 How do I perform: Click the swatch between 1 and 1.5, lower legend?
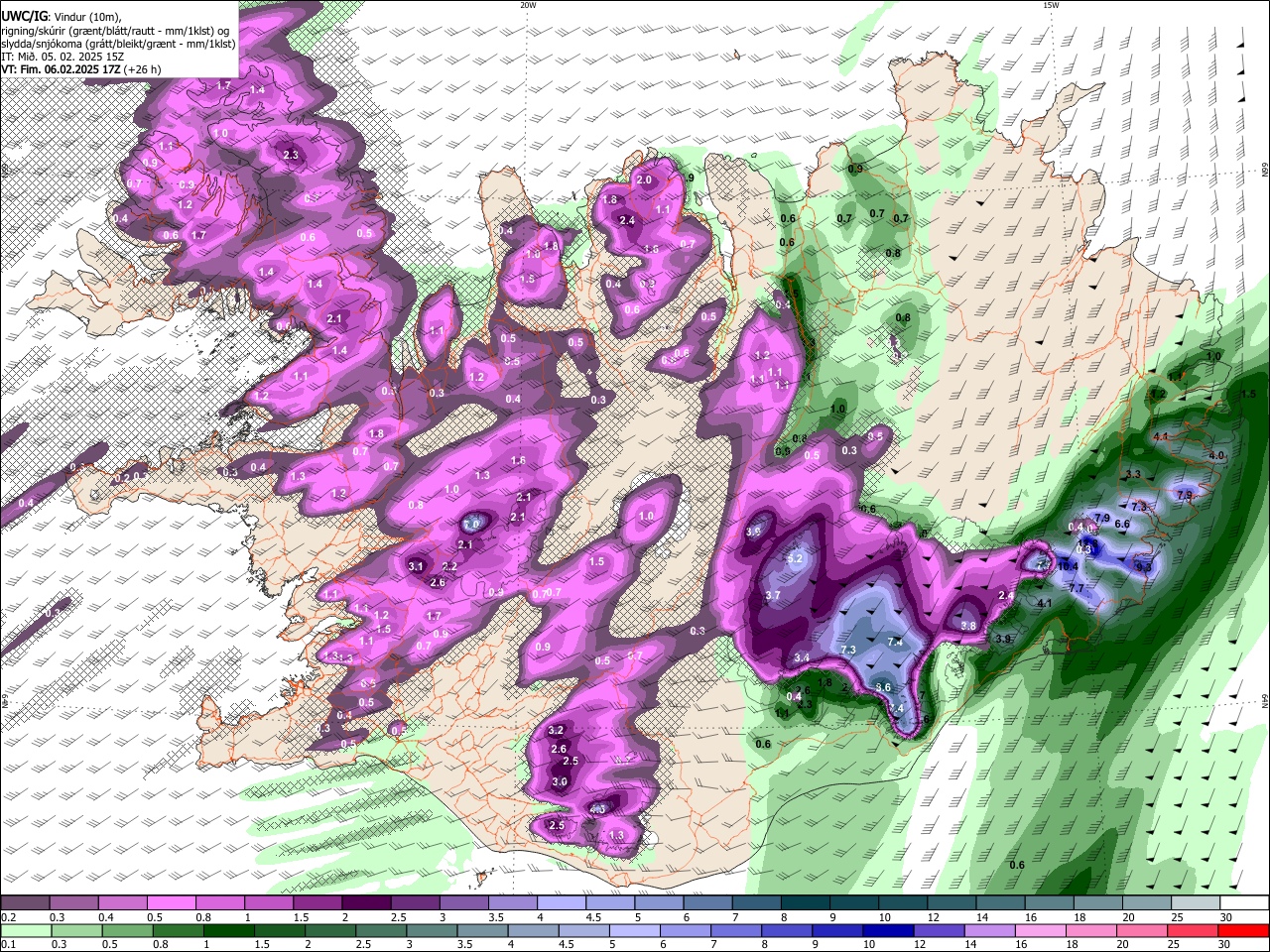point(231,931)
